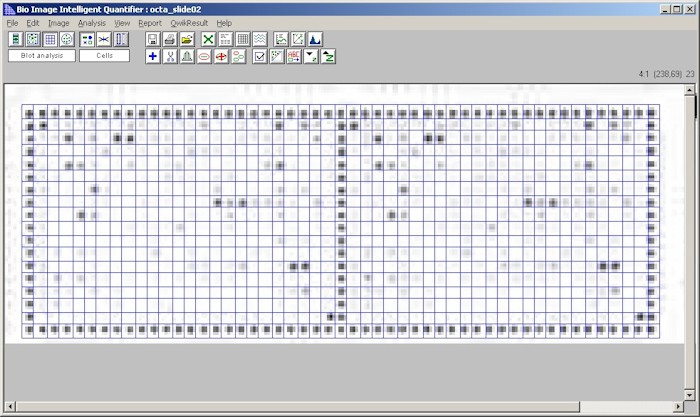Open the gray table grid icon
The width and height of the screenshot is (700, 417).
click(x=243, y=39)
